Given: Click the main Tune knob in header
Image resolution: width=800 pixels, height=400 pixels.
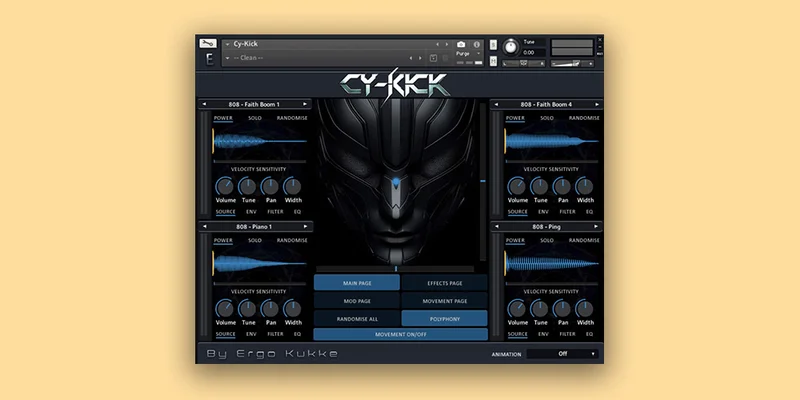Looking at the screenshot, I should click(510, 47).
